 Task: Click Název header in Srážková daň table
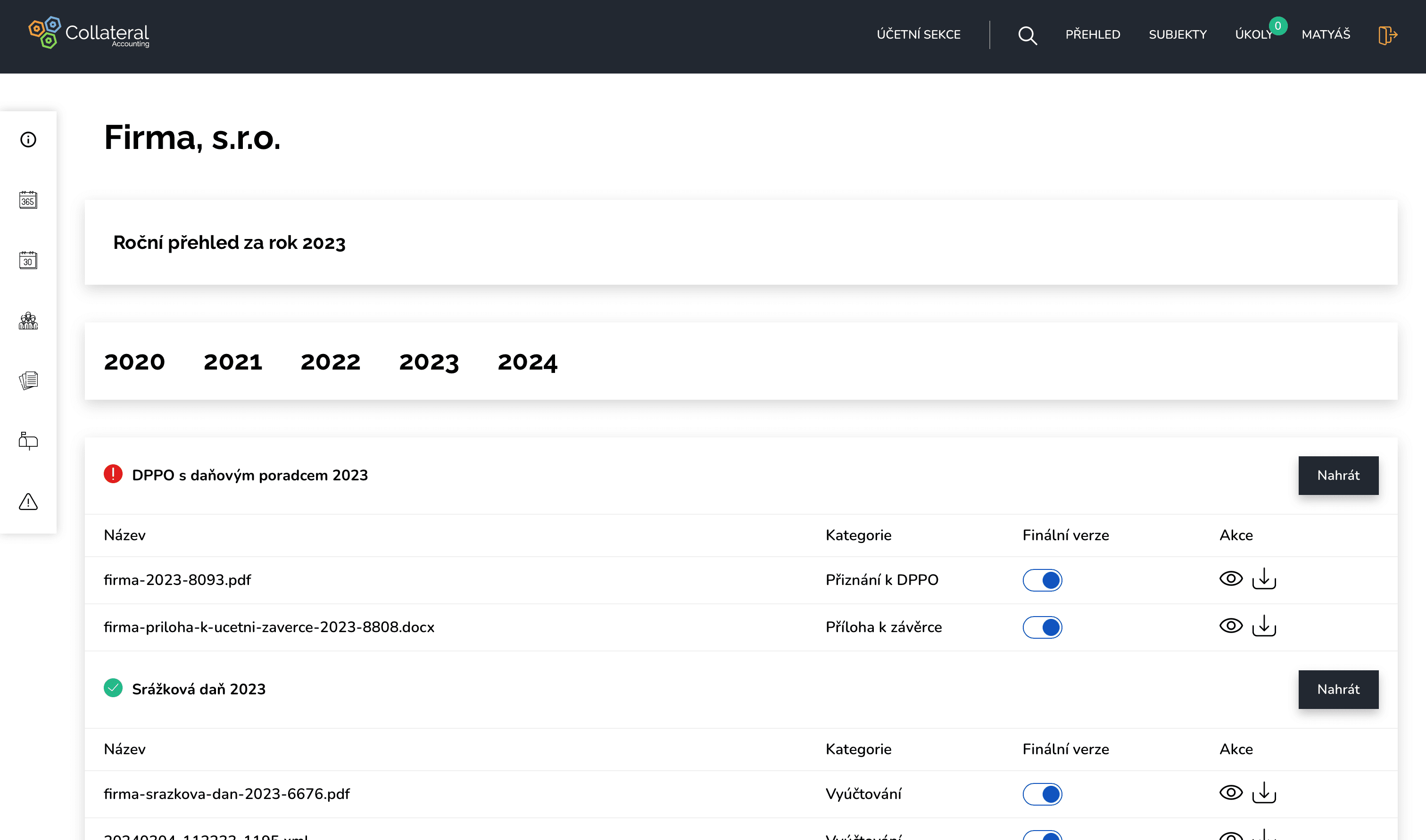[124, 749]
